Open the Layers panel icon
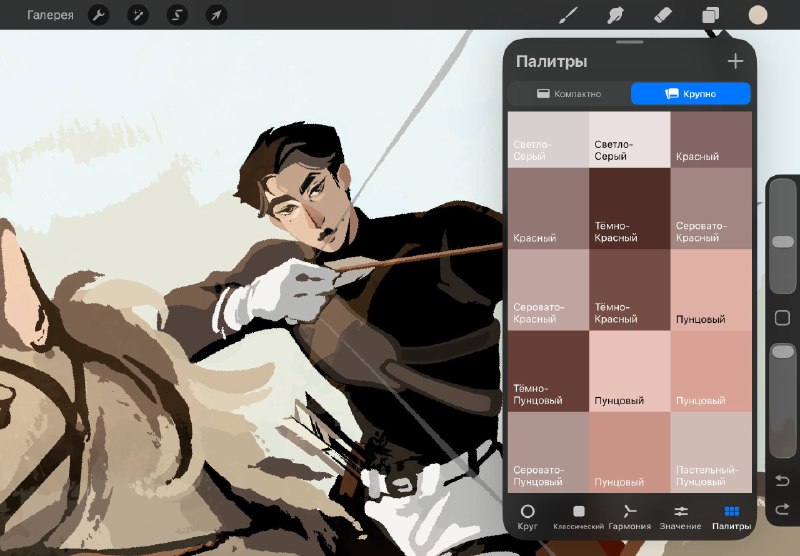This screenshot has width=800, height=556. pyautogui.click(x=710, y=15)
